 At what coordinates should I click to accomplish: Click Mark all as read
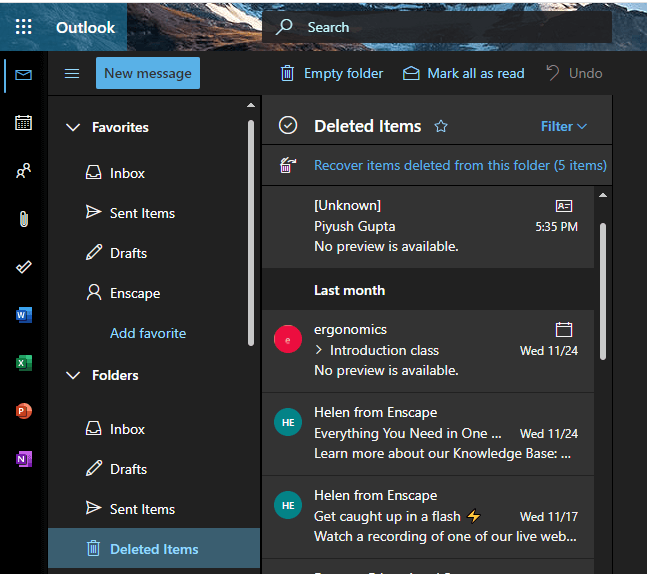tap(463, 73)
